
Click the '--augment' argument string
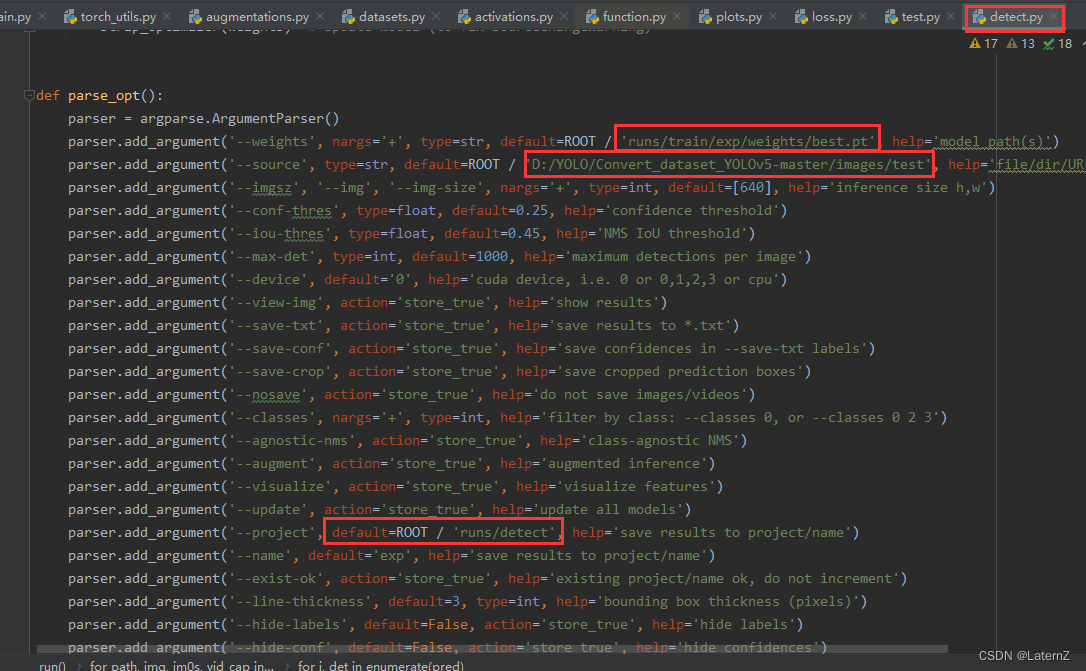[272, 463]
